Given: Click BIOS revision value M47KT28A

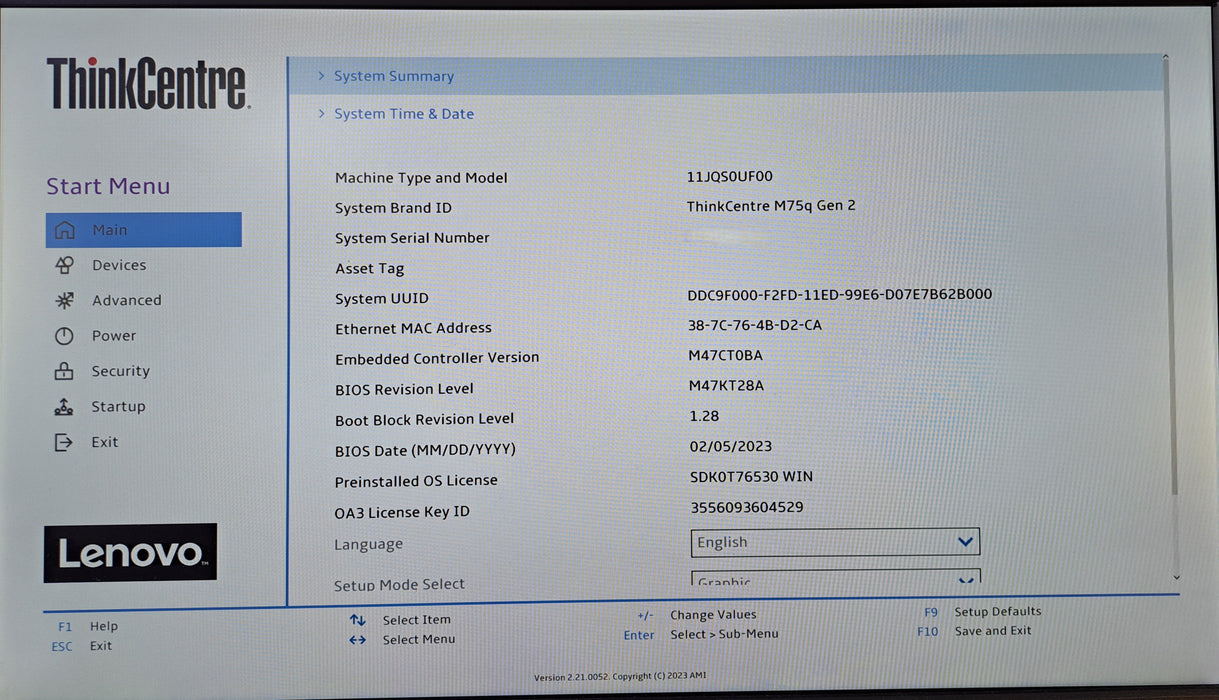Looking at the screenshot, I should coord(727,386).
